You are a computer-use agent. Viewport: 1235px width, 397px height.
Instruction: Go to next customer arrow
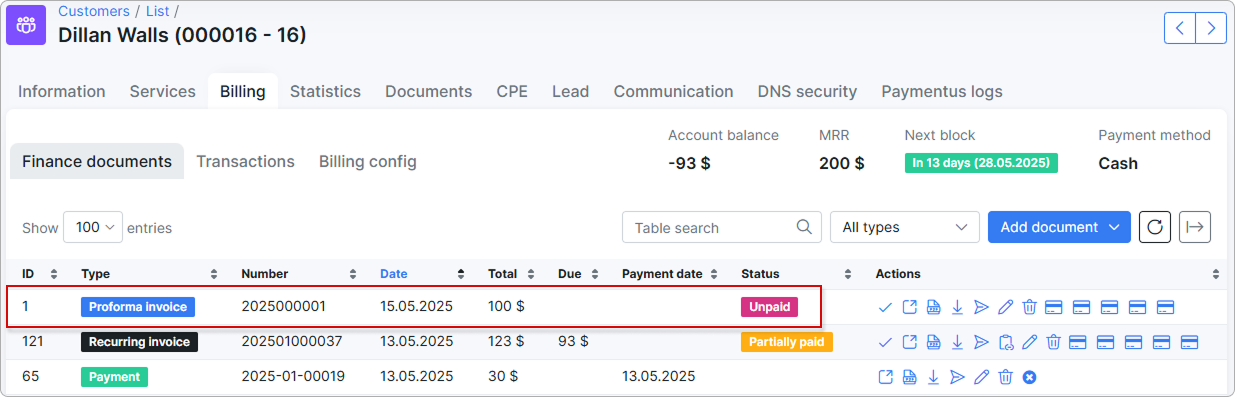click(x=1211, y=28)
